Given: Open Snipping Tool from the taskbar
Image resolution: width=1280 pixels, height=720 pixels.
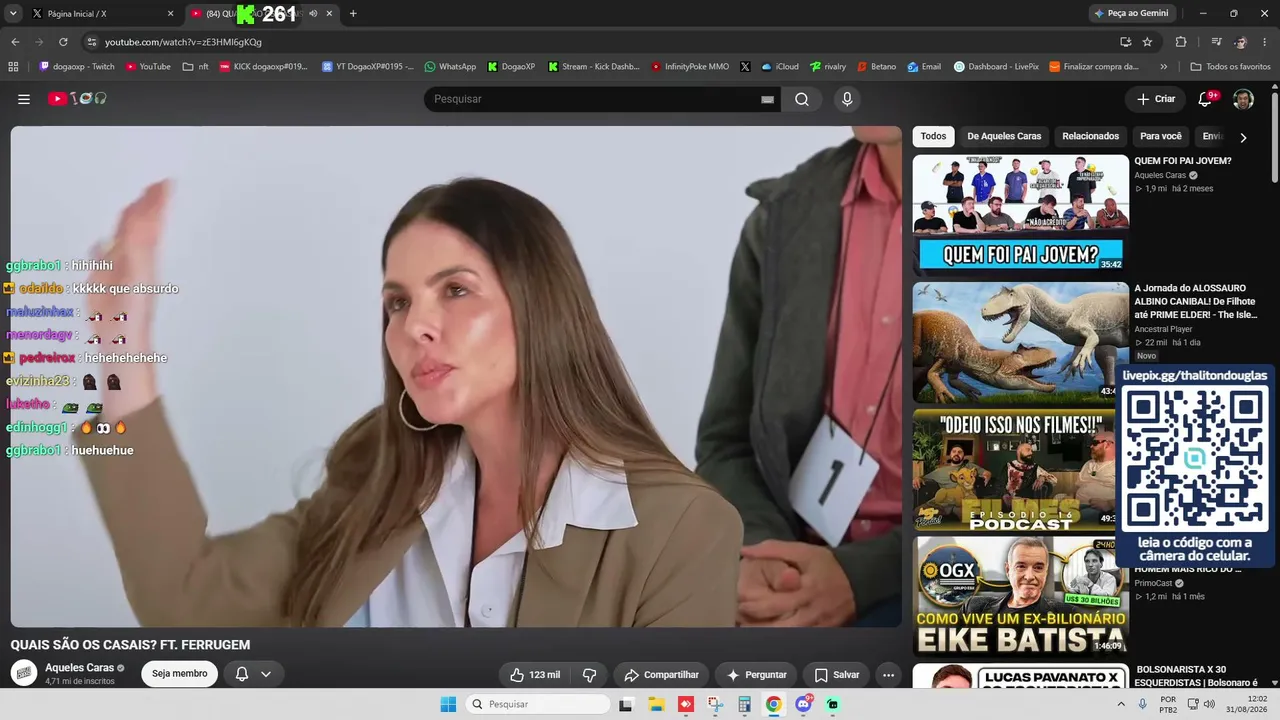Looking at the screenshot, I should pyautogui.click(x=715, y=704).
